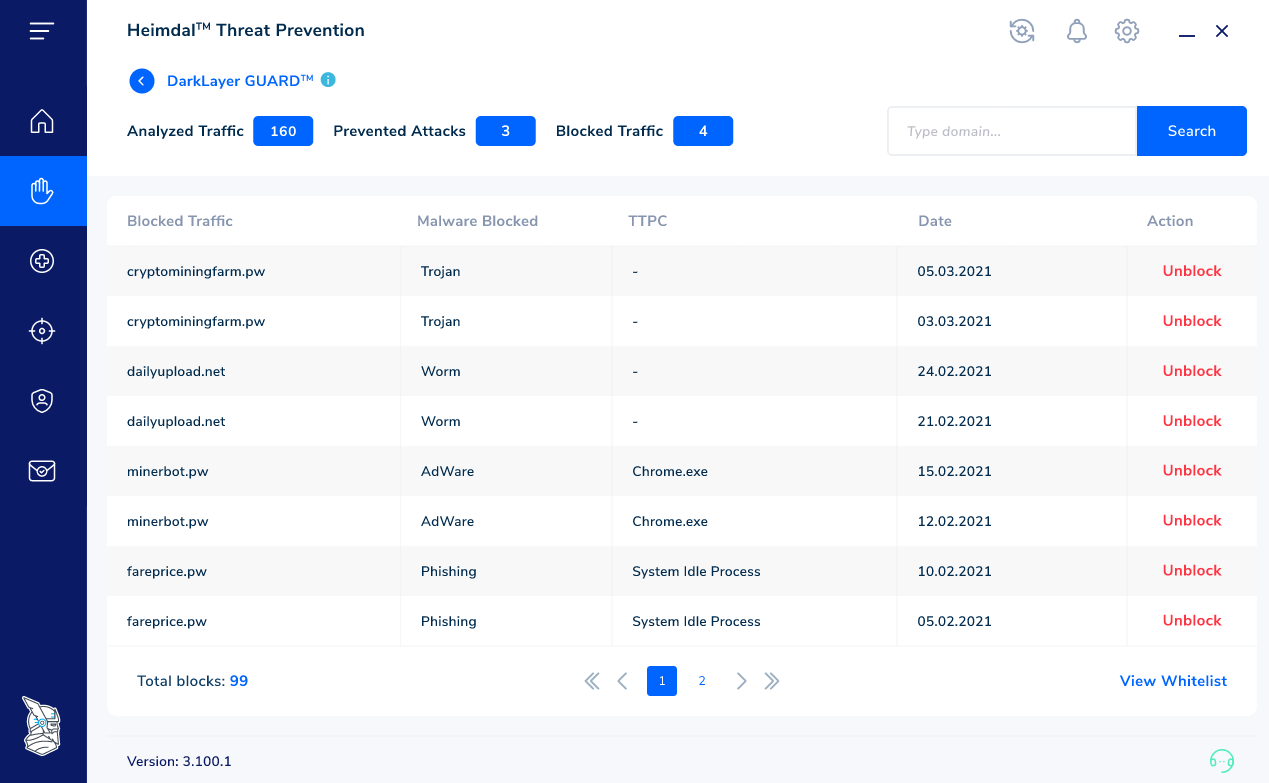1269x783 pixels.
Task: Open notifications bell
Action: click(1077, 31)
